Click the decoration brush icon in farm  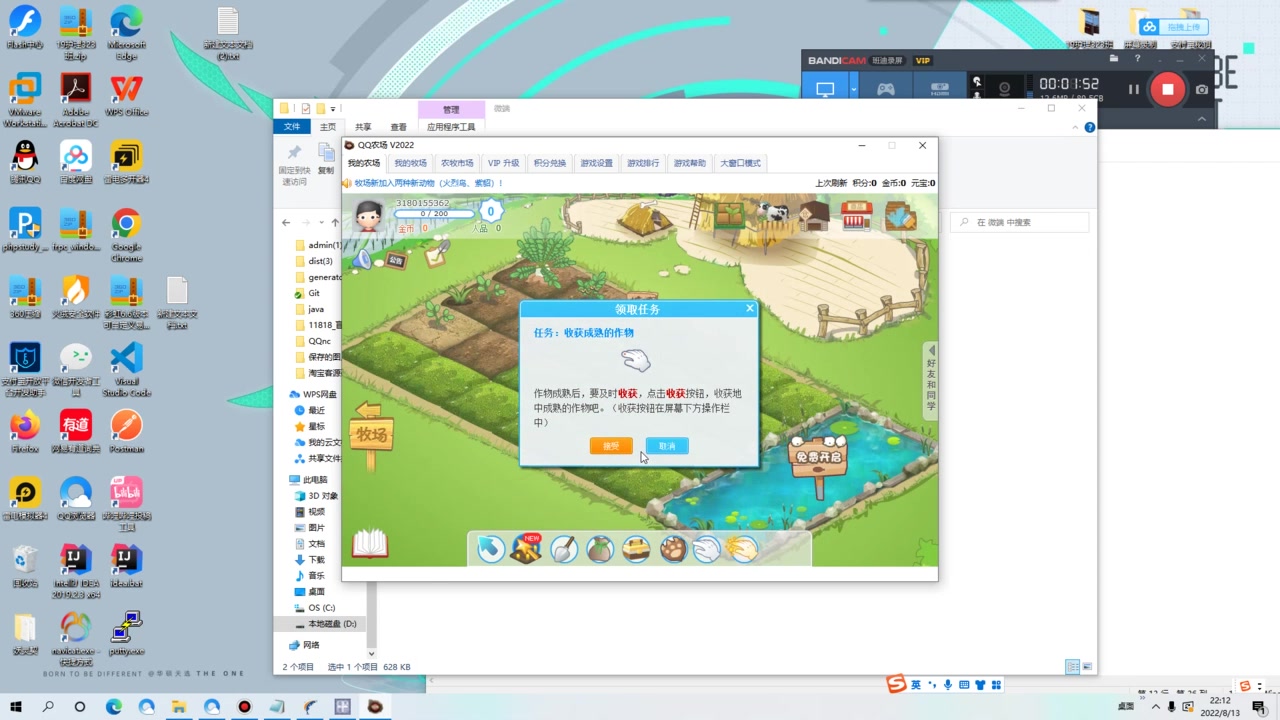900,215
